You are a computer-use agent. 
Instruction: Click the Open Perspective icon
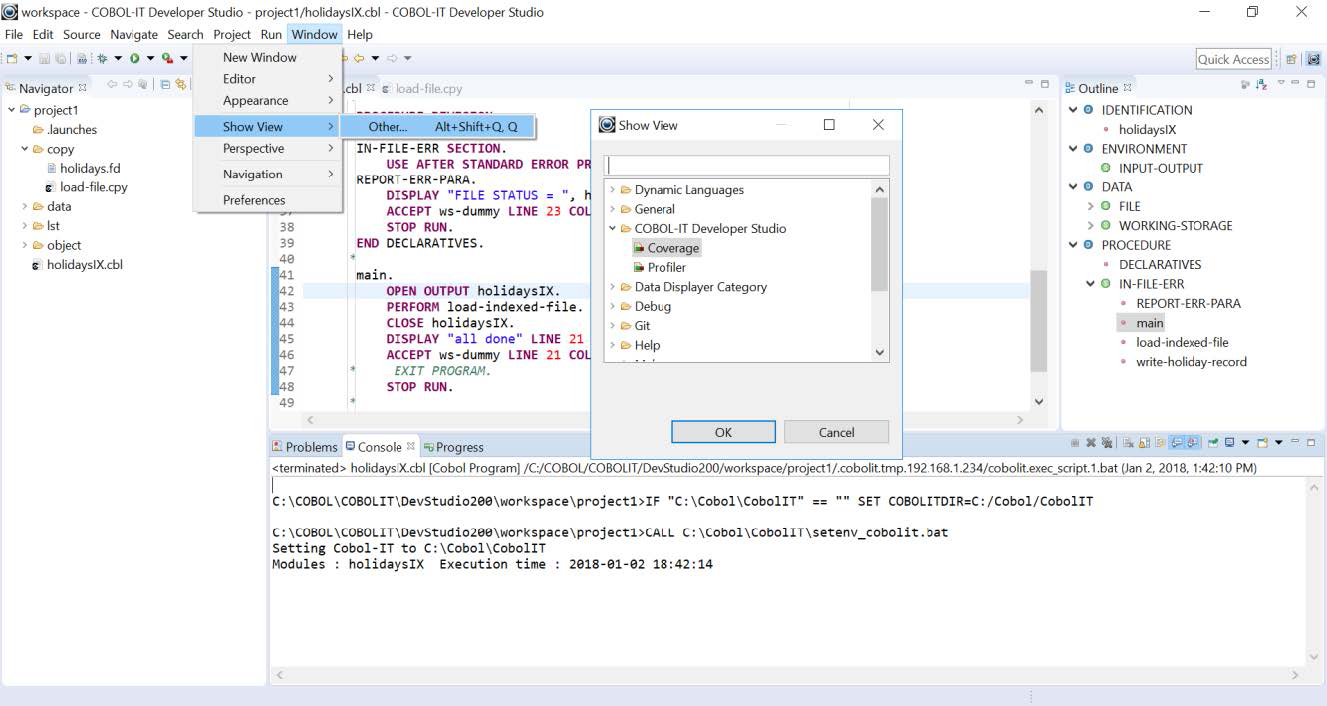(1291, 60)
